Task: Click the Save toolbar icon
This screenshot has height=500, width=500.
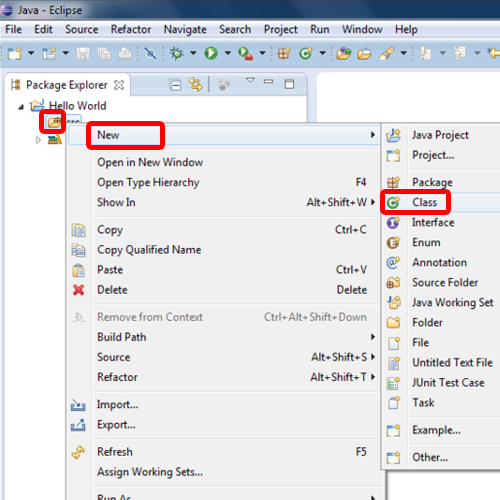Action: click(x=83, y=53)
